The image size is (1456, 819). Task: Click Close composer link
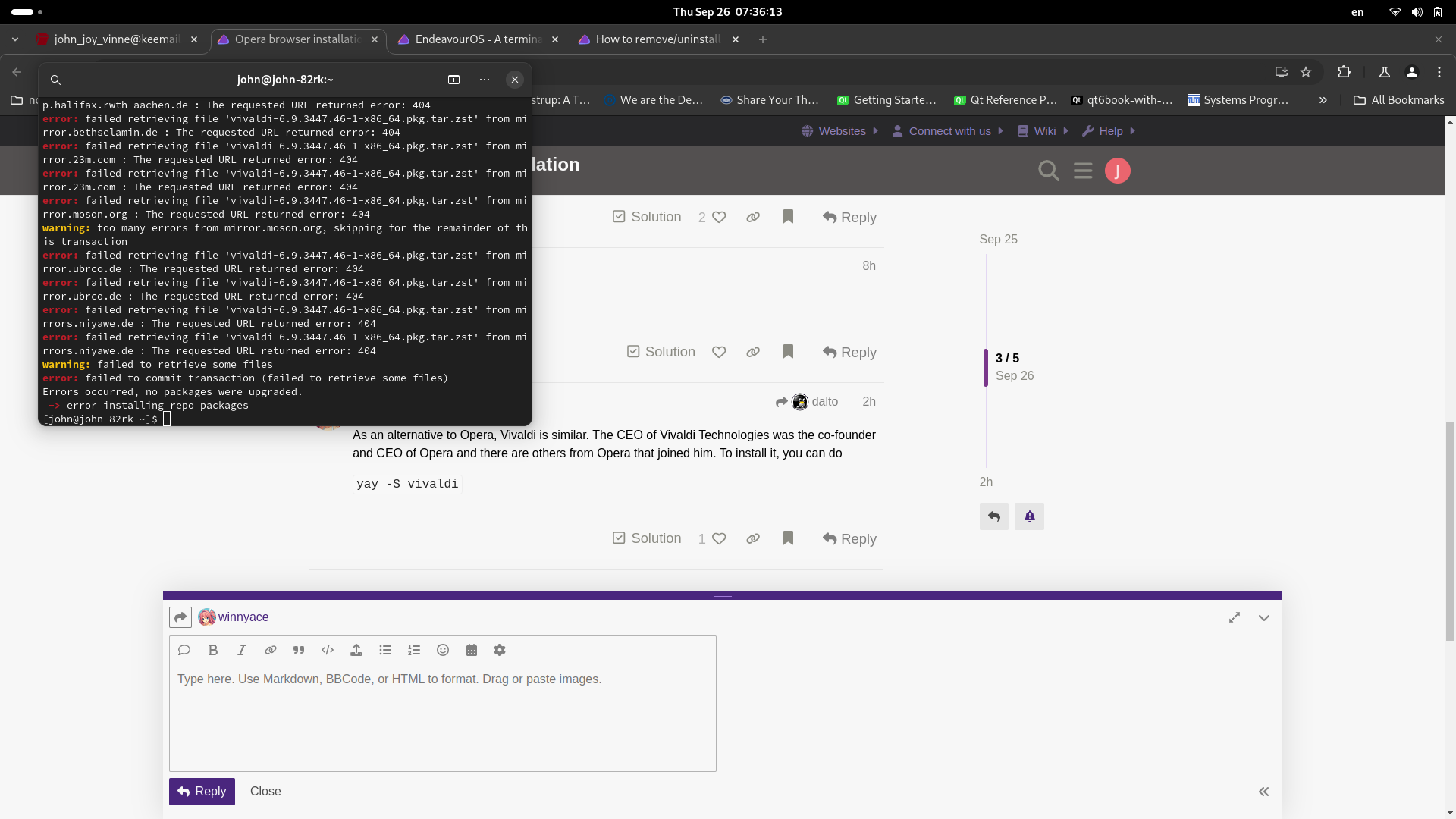[265, 792]
